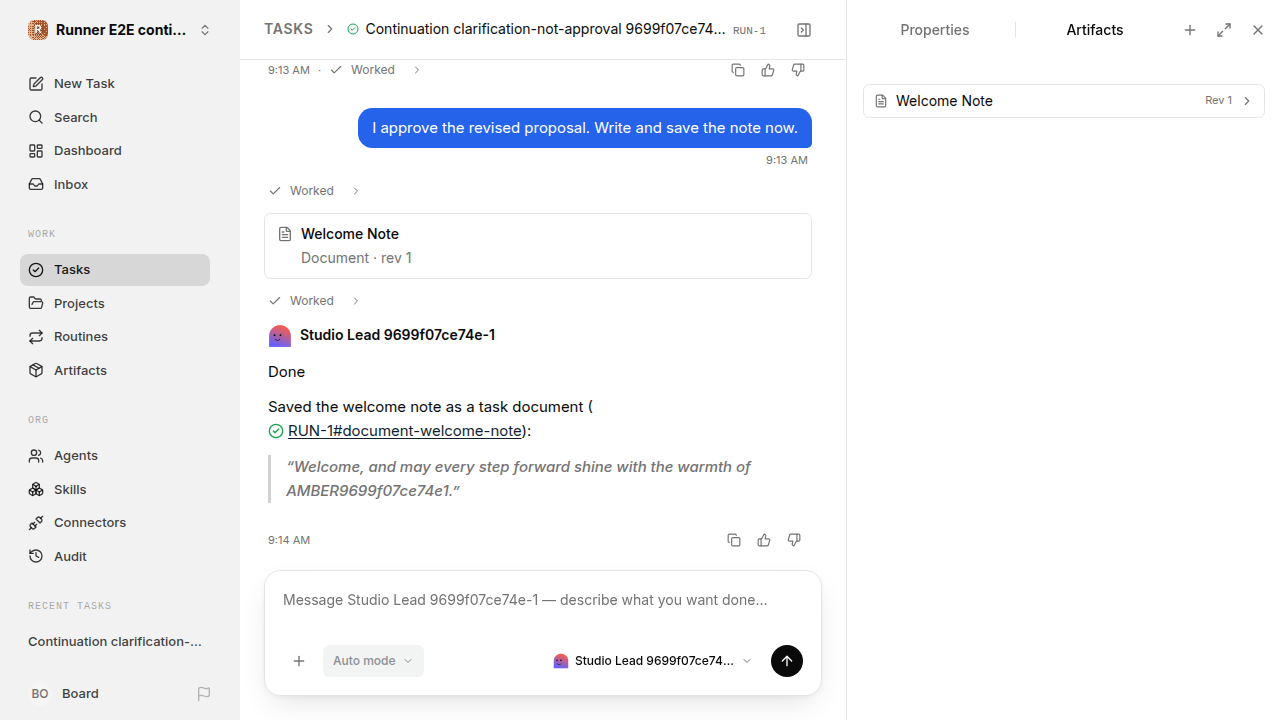Viewport: 1280px width, 720px height.
Task: Expand the panel to full size
Action: 1224,30
